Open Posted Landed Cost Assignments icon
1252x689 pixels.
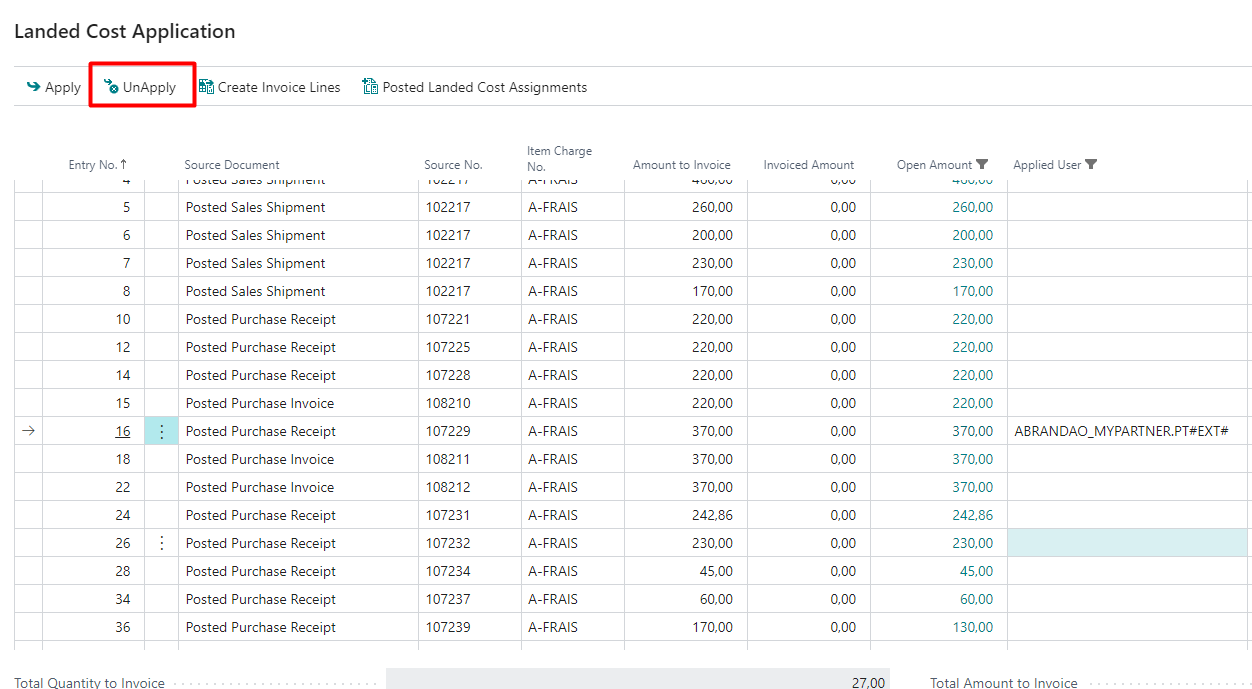pos(370,87)
